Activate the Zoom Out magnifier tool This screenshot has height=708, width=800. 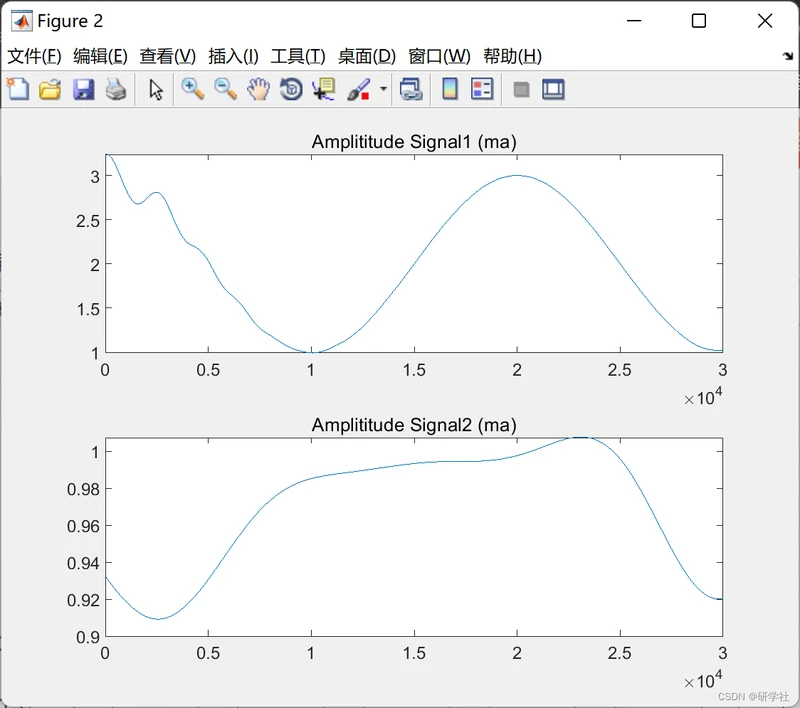click(226, 89)
